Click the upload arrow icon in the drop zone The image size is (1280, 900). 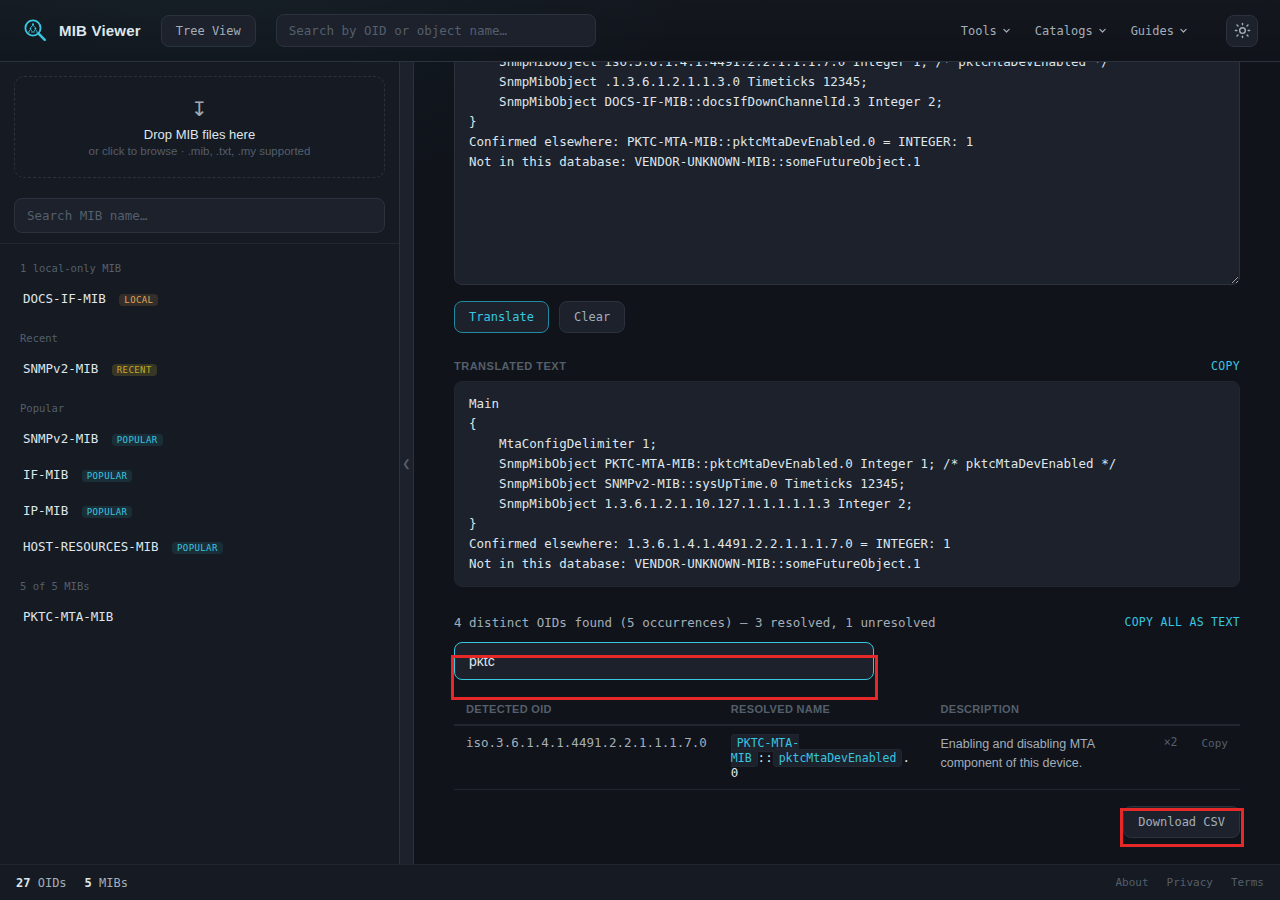click(199, 108)
